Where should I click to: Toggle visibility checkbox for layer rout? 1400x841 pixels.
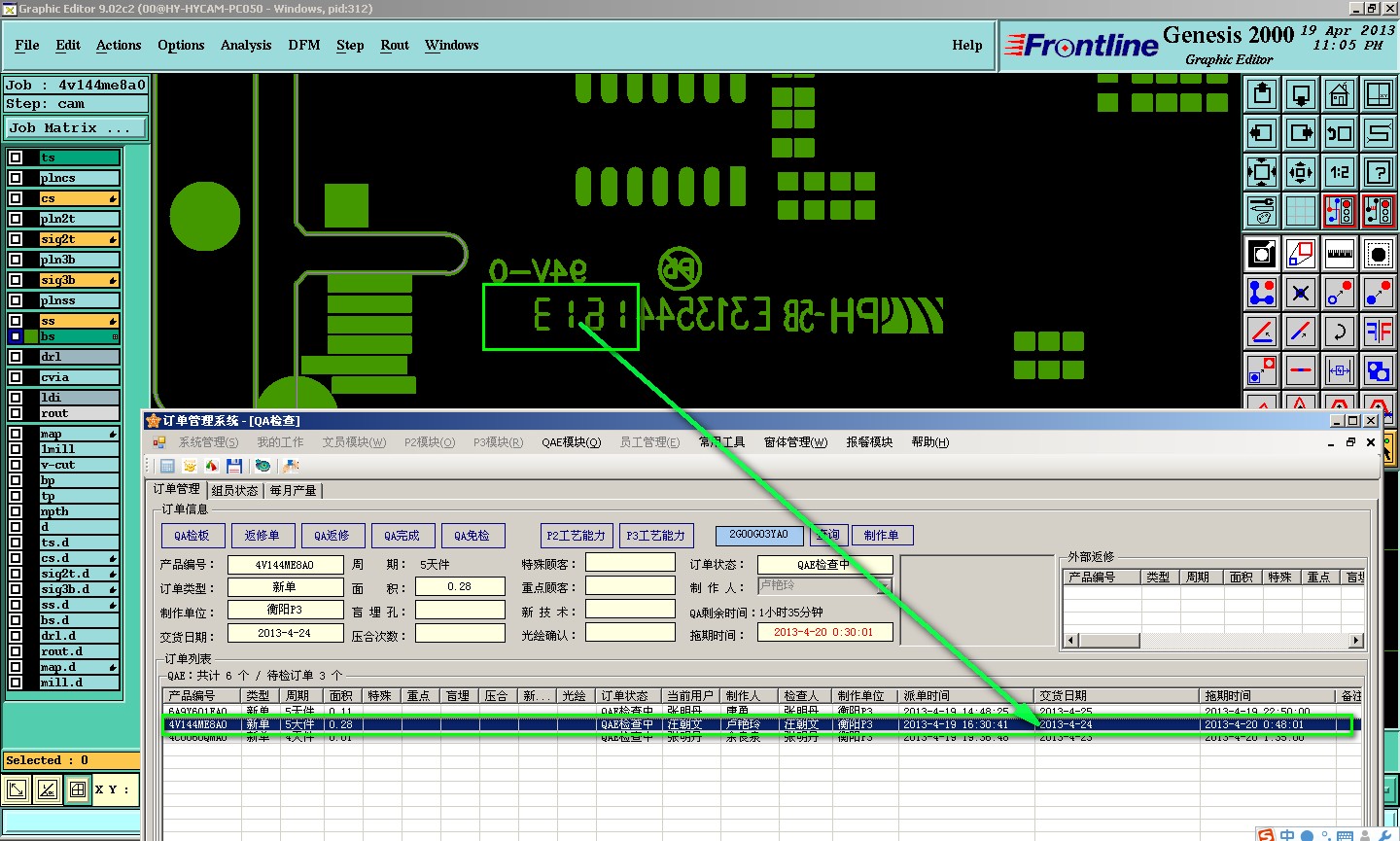coord(16,413)
